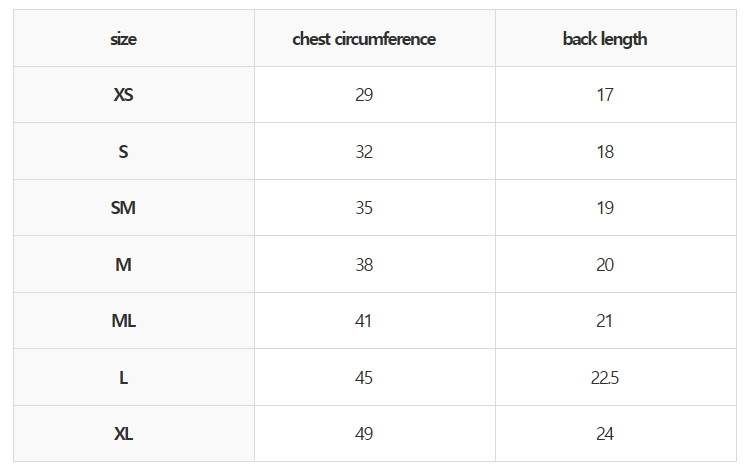
Task: Select the ML size row label
Action: (x=124, y=321)
